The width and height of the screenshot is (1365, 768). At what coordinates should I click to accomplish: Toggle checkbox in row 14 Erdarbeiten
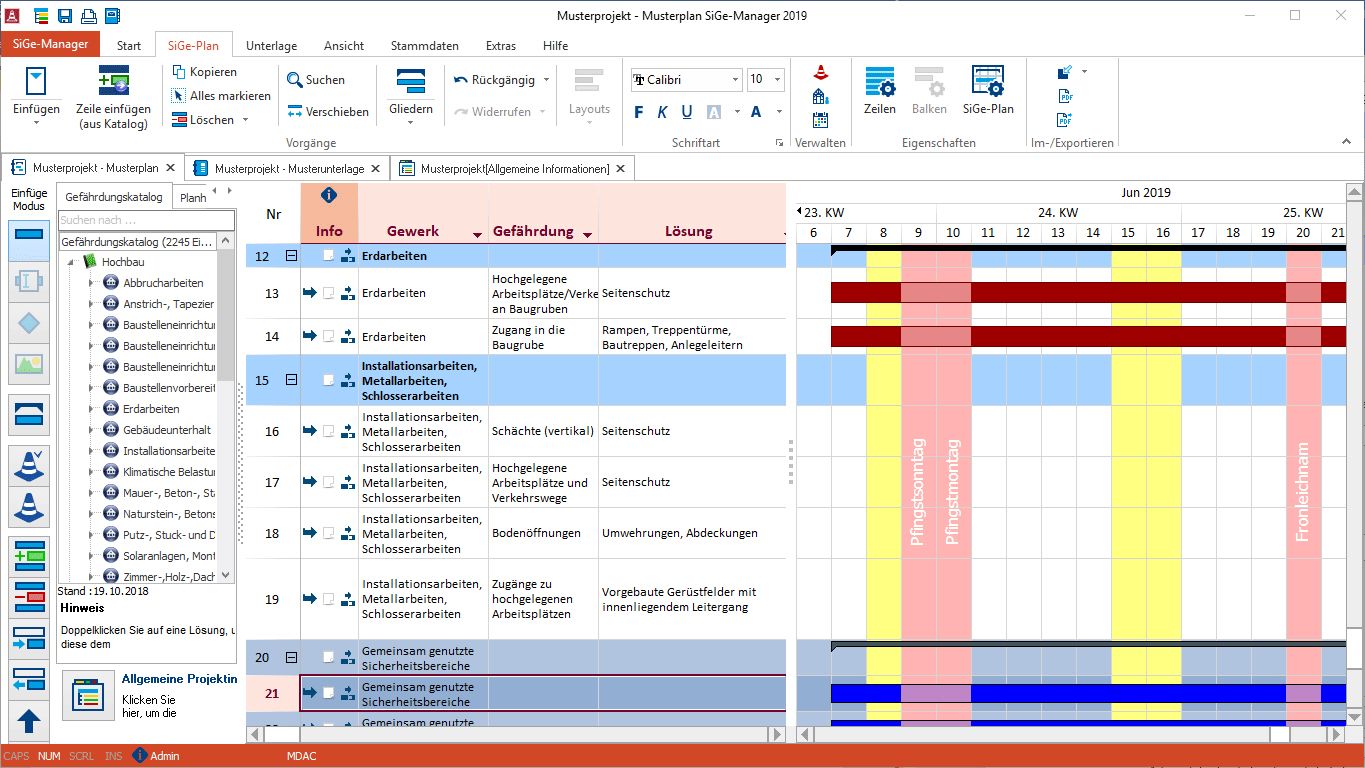click(x=328, y=336)
